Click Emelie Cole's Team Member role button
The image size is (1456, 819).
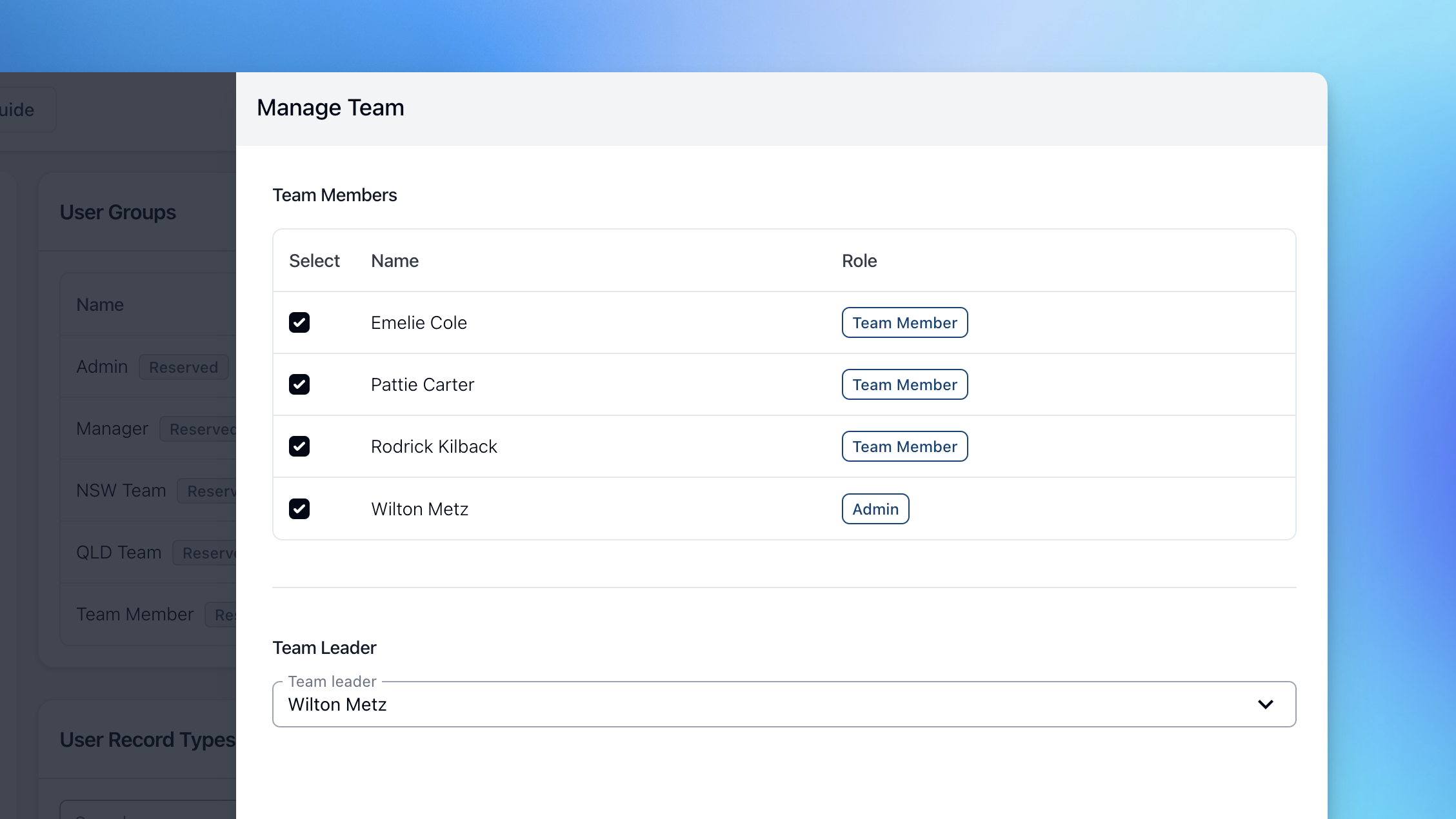coord(904,322)
